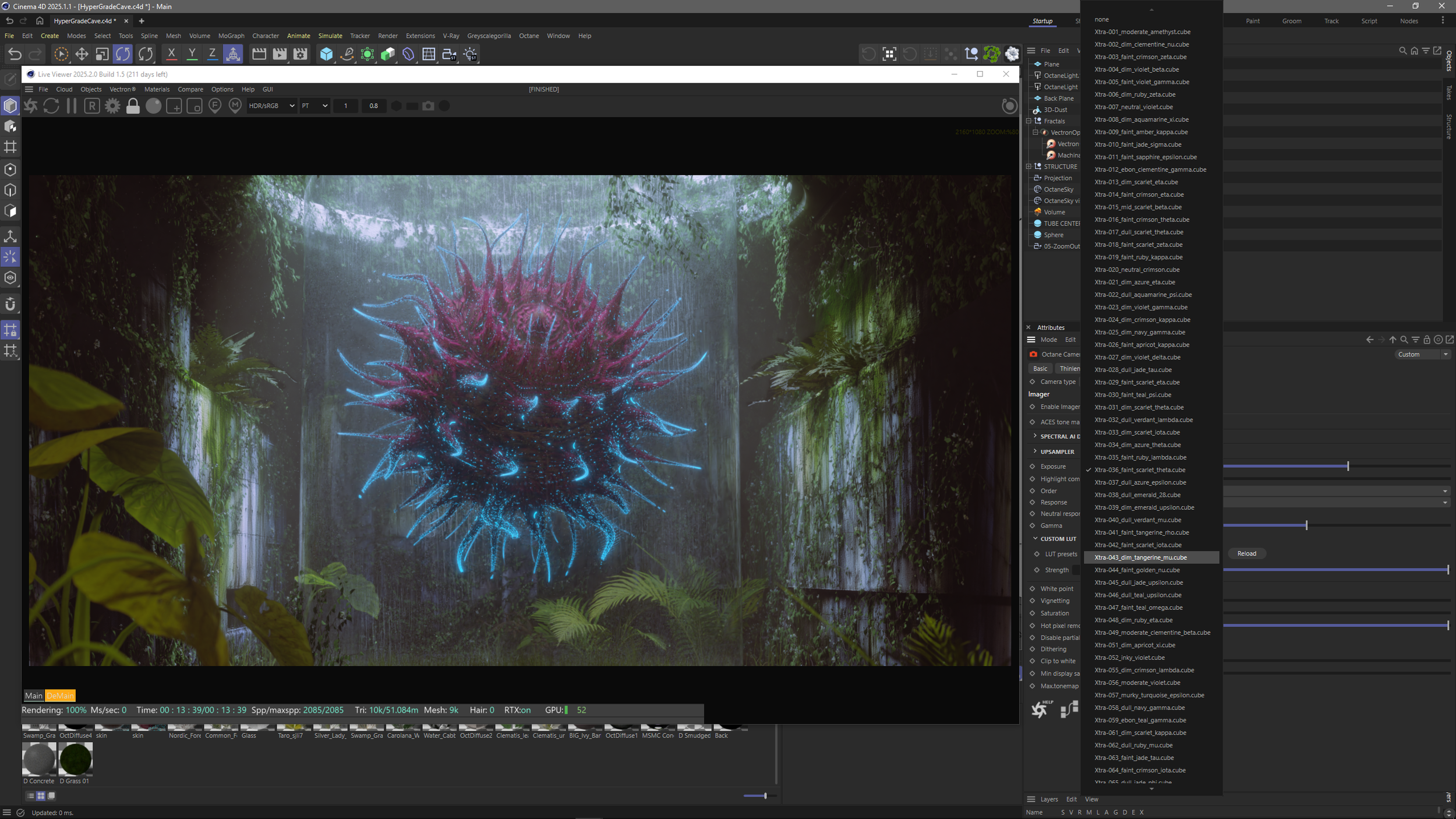Viewport: 1456px width, 819px height.
Task: Select the Material picker in Live Viewer
Action: click(x=235, y=106)
